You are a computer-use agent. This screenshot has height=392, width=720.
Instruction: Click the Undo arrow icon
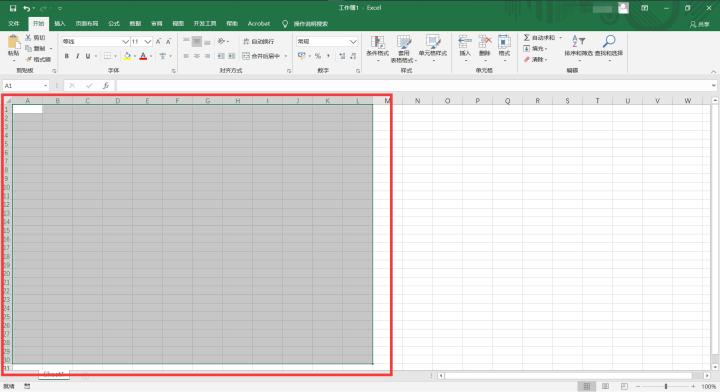[x=27, y=8]
